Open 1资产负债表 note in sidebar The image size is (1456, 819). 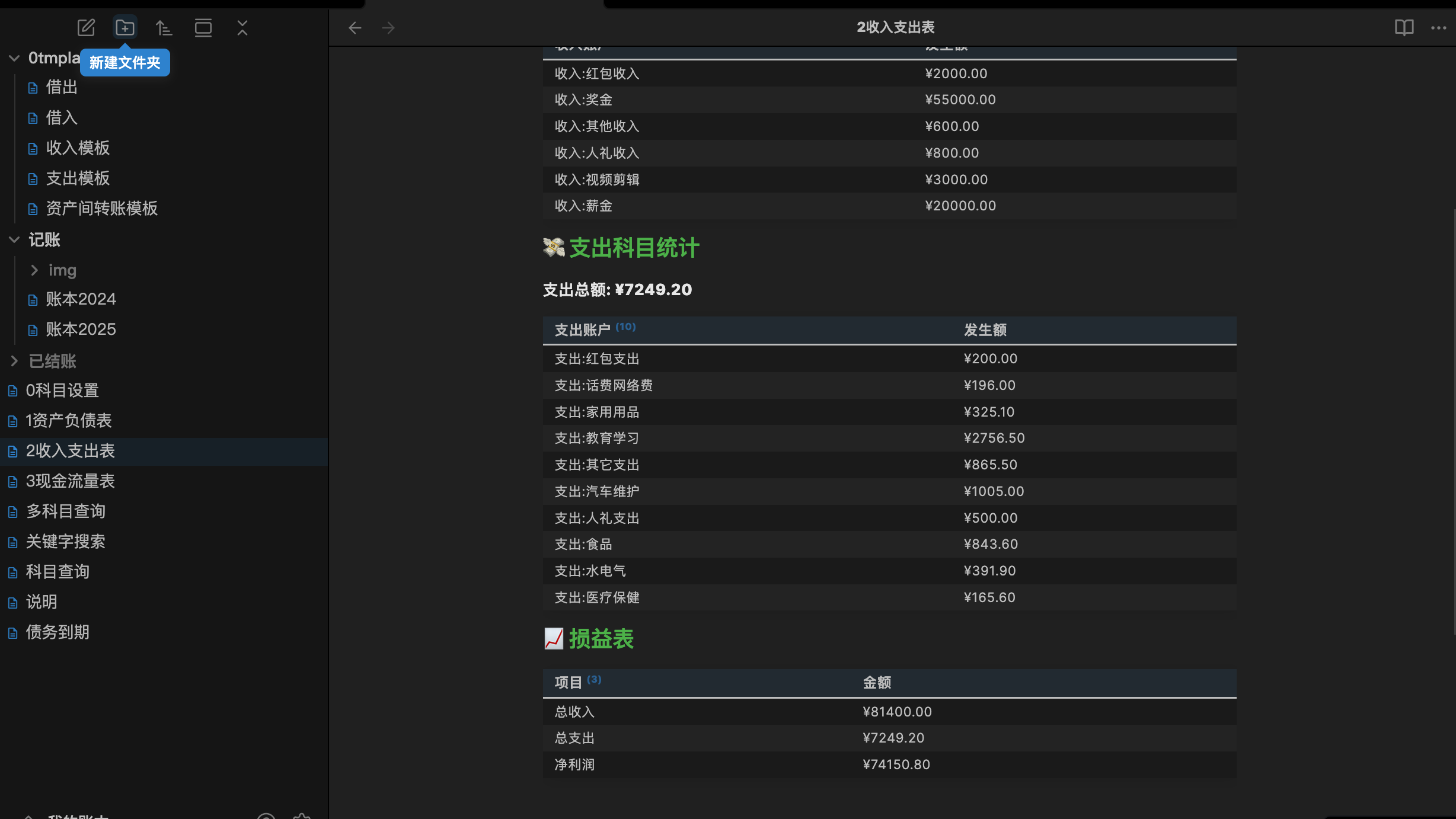click(68, 421)
